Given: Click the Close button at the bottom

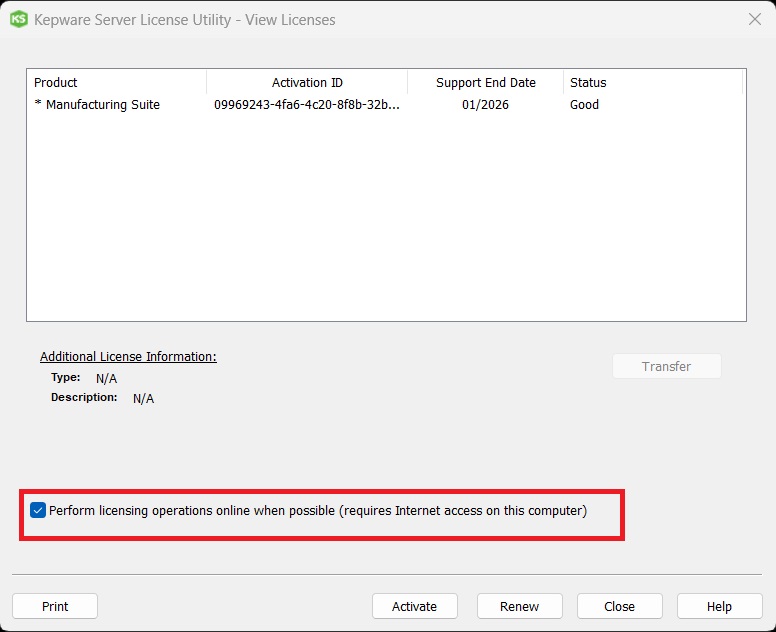Looking at the screenshot, I should click(619, 606).
